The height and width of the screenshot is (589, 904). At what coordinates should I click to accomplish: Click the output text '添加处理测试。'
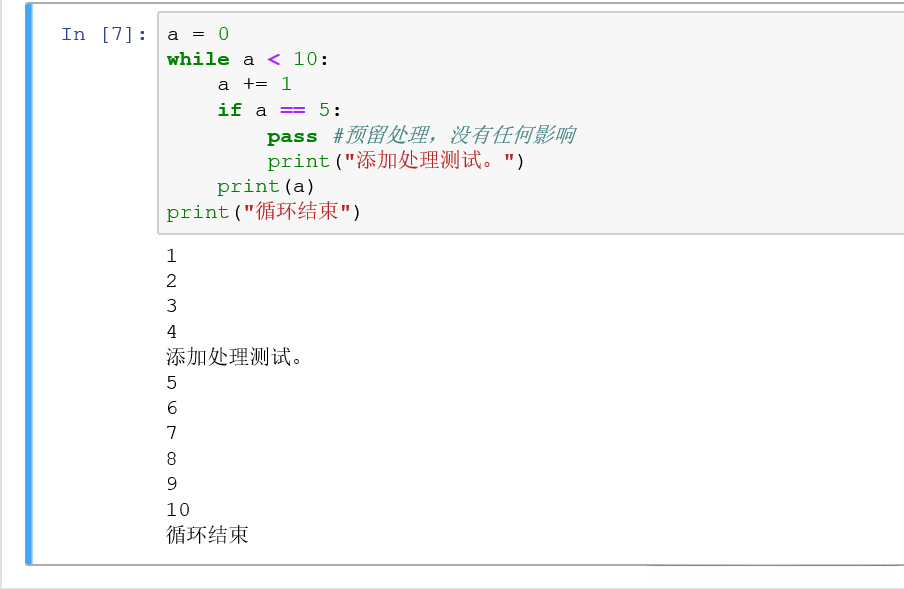234,357
